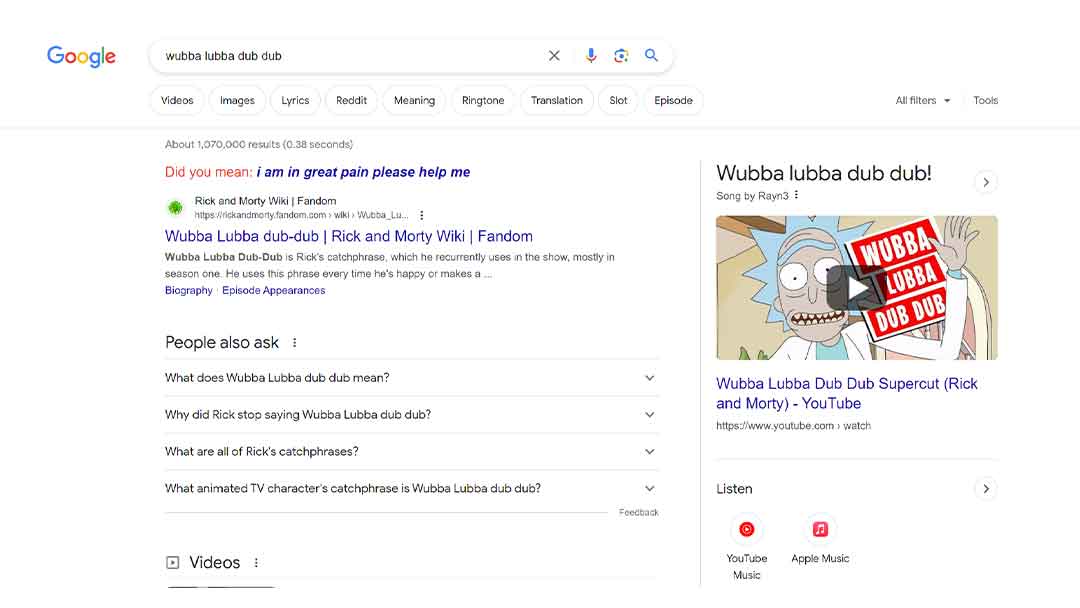Open the Episode Appearances sitelink

(x=273, y=291)
